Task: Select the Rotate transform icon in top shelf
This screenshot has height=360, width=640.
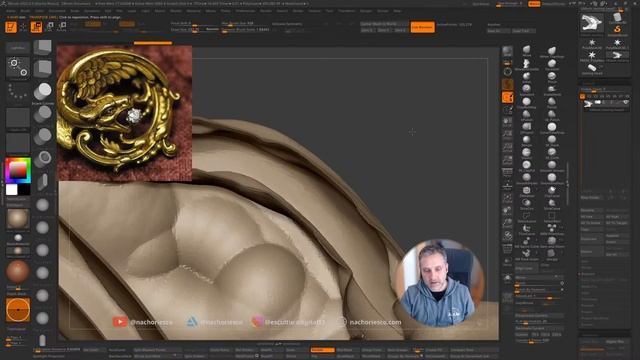Action: (x=62, y=27)
